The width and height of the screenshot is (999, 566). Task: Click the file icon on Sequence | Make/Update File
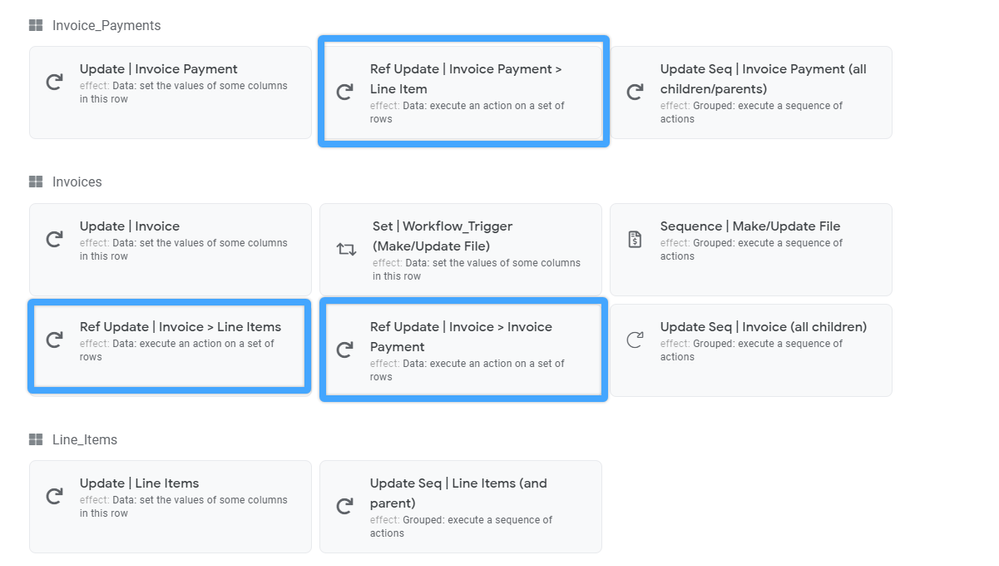pyautogui.click(x=635, y=240)
